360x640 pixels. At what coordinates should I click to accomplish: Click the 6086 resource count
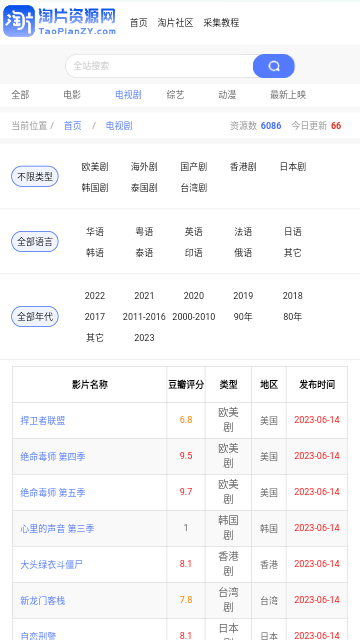tap(271, 126)
